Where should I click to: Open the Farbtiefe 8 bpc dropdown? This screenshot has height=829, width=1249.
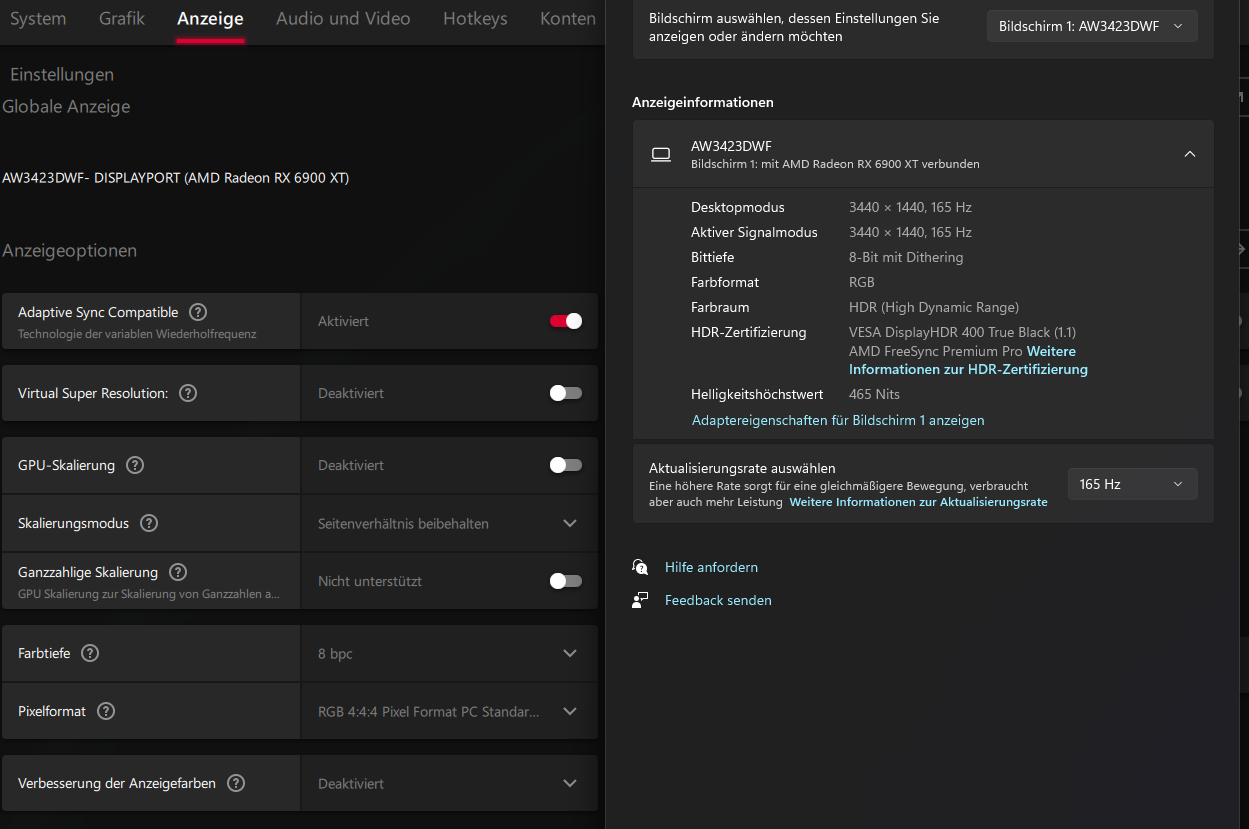[449, 653]
